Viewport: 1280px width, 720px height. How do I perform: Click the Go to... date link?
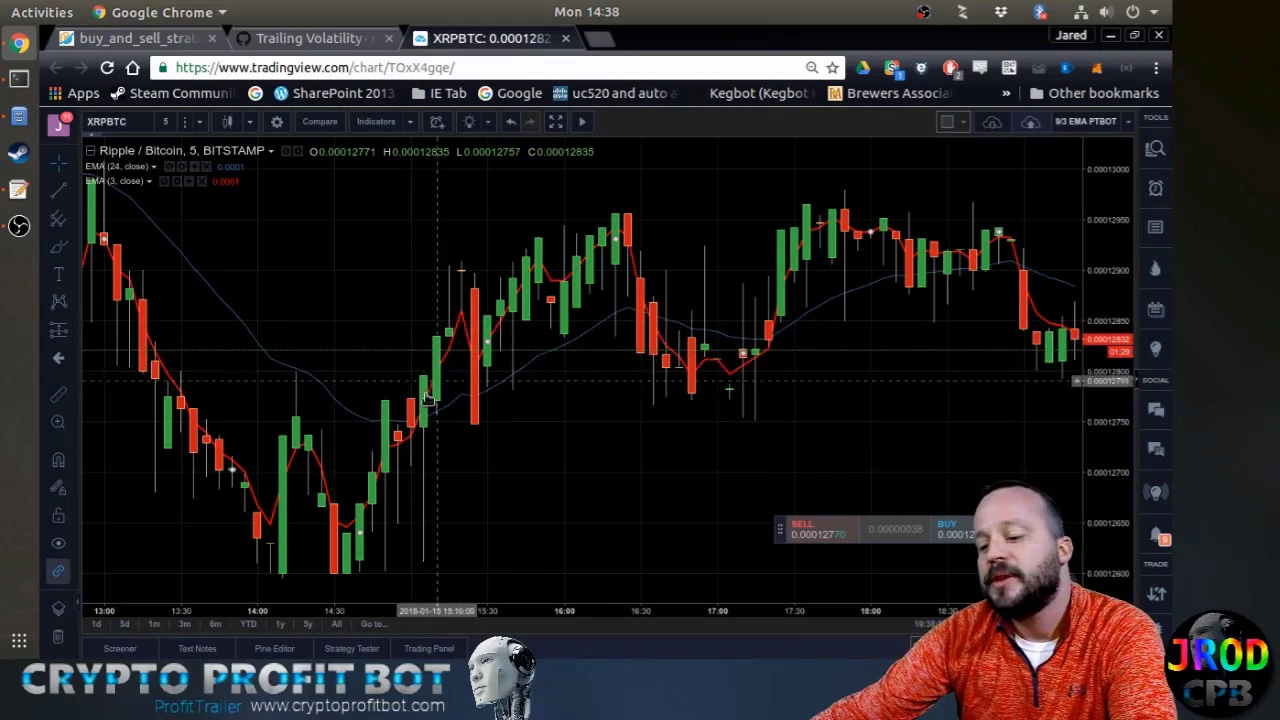coord(373,624)
